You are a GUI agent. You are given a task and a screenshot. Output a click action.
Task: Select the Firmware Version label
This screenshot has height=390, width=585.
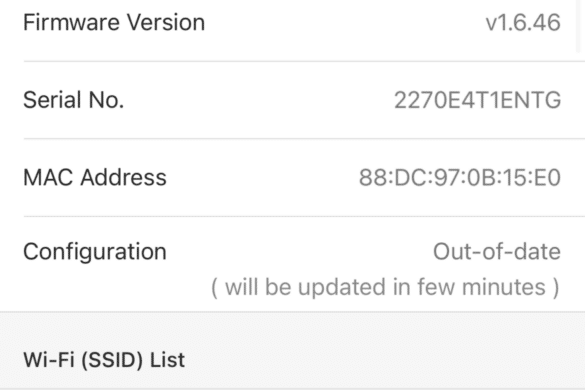[x=114, y=22]
